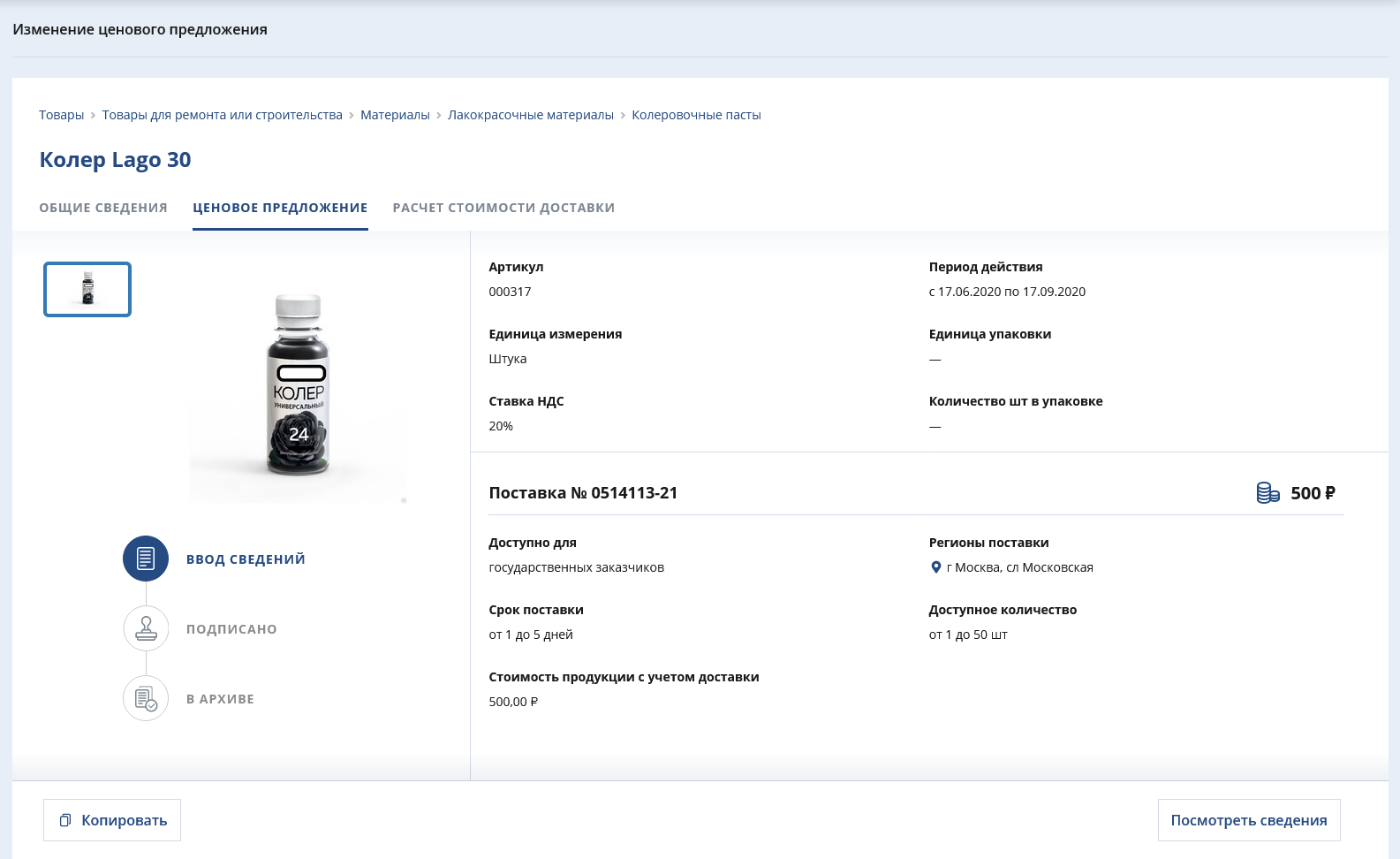Click the 'Период действия' field label

click(986, 267)
